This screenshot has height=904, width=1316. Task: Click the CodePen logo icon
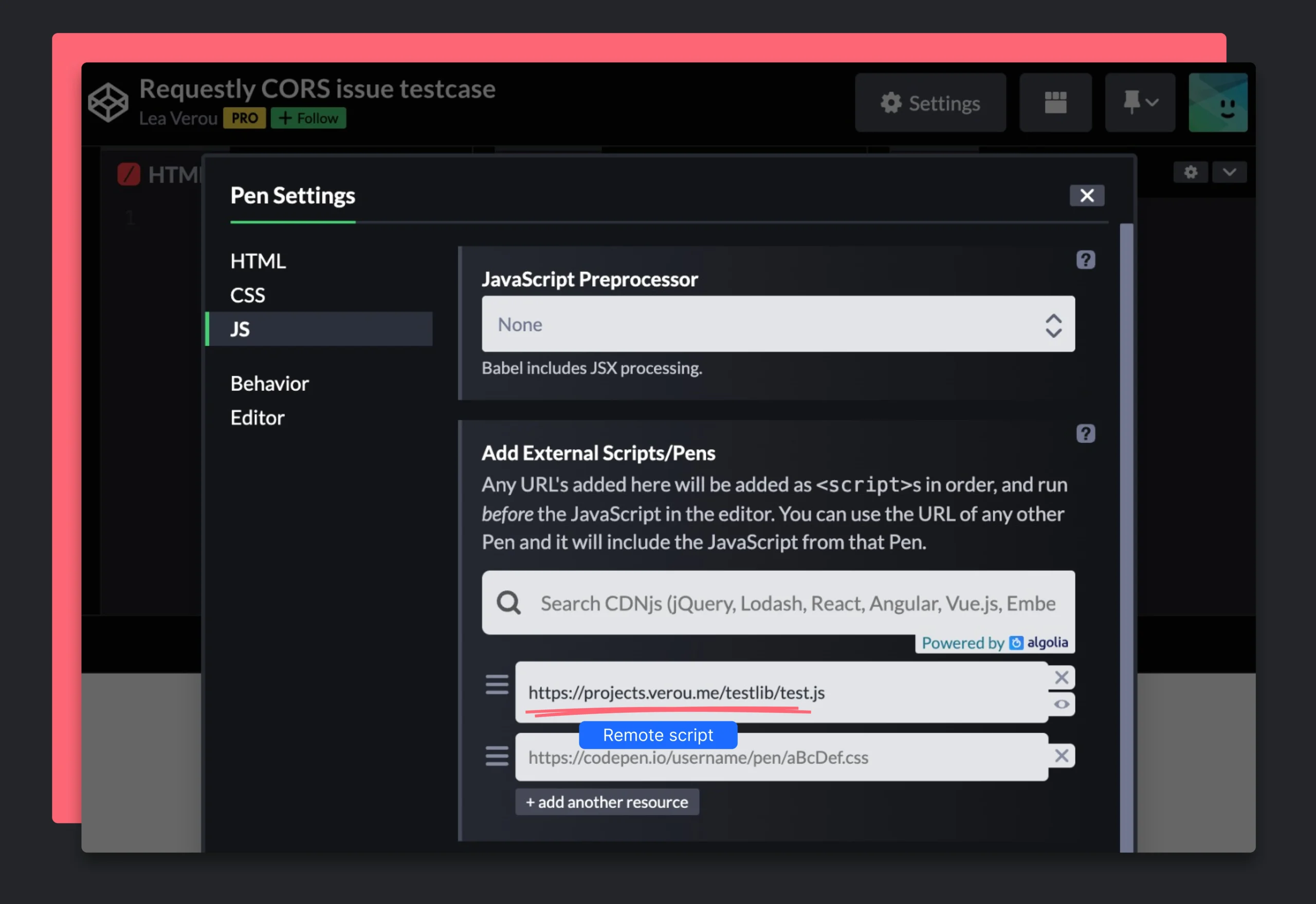[107, 102]
